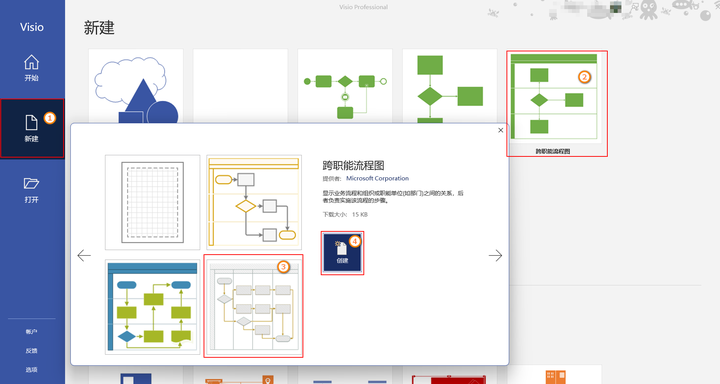This screenshot has width=720, height=384.
Task: Go to the next template with the right arrow
Action: 495,255
